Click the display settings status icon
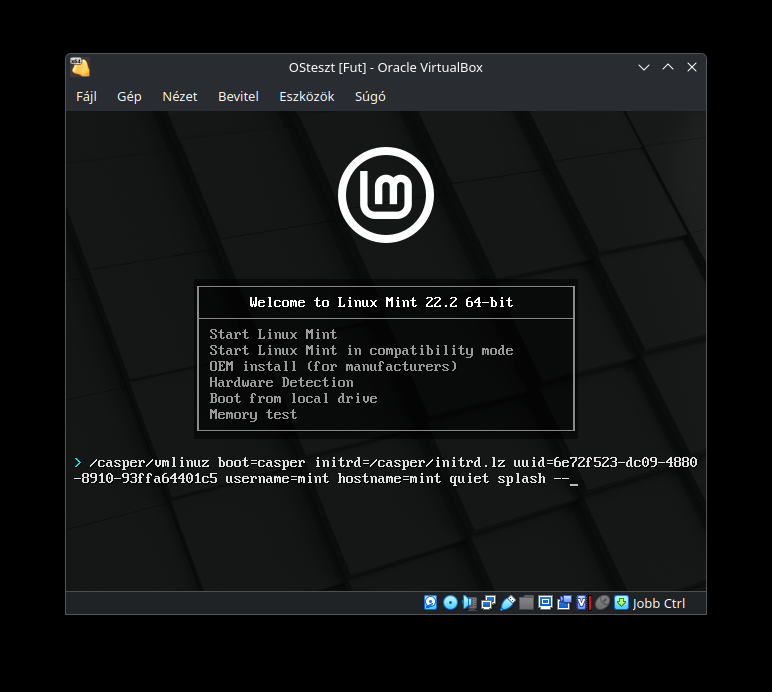The image size is (772, 692). [x=545, y=603]
